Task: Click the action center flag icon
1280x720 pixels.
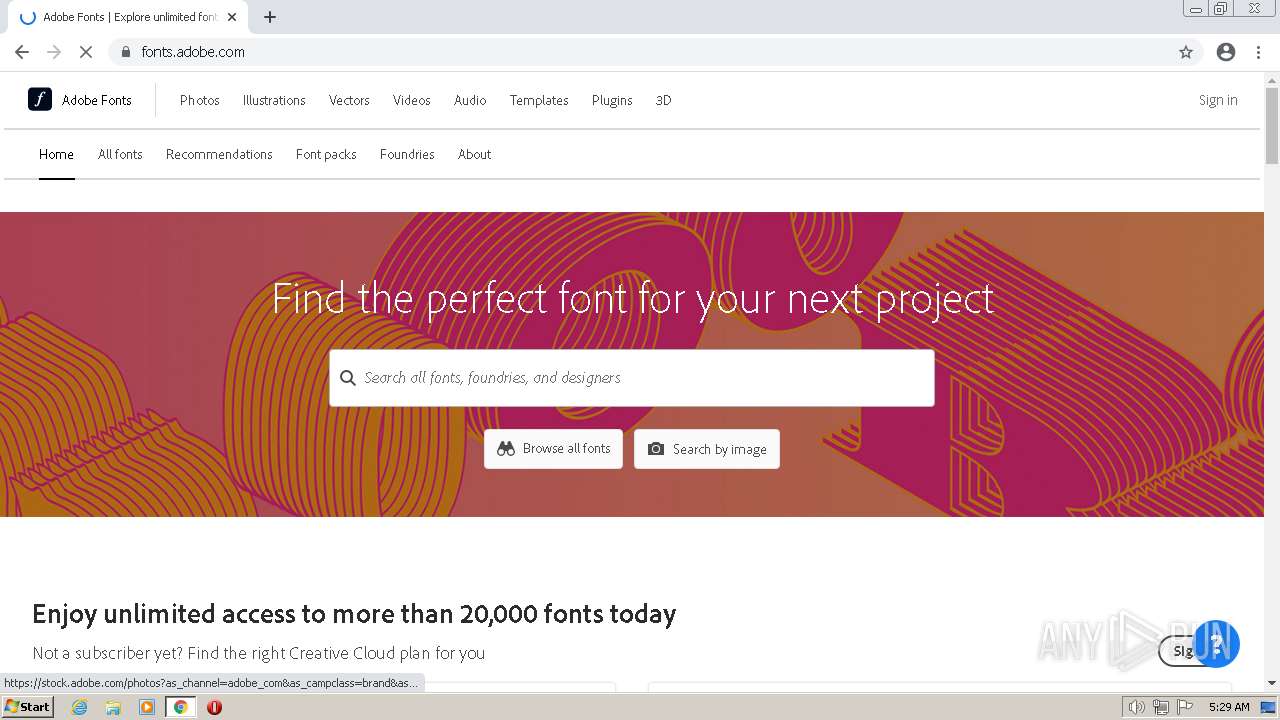Action: [x=1185, y=707]
